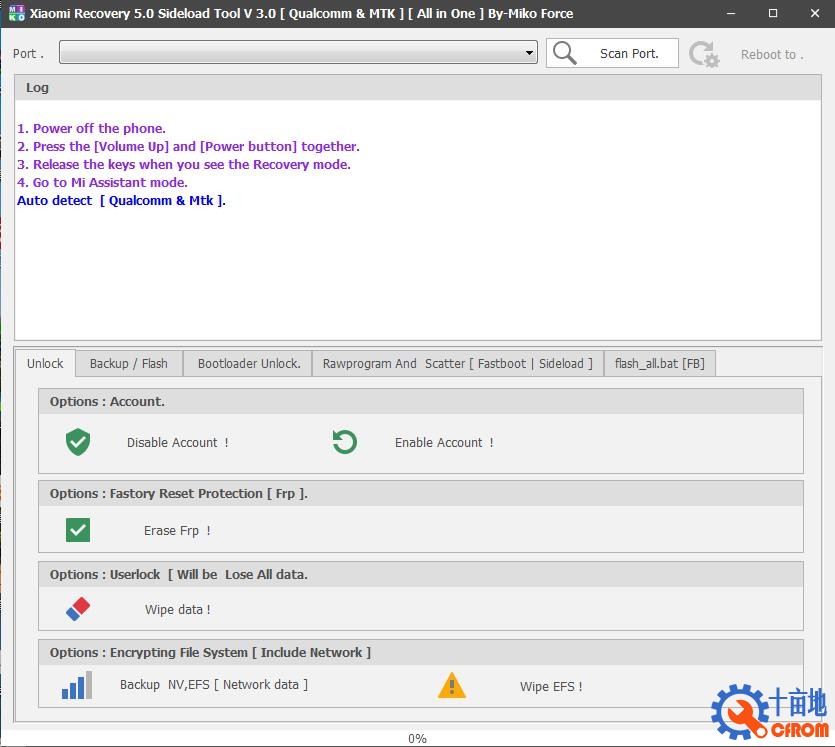Click the signal bars Backup NV,EFS icon
Viewport: 835px width, 747px height.
(77, 685)
